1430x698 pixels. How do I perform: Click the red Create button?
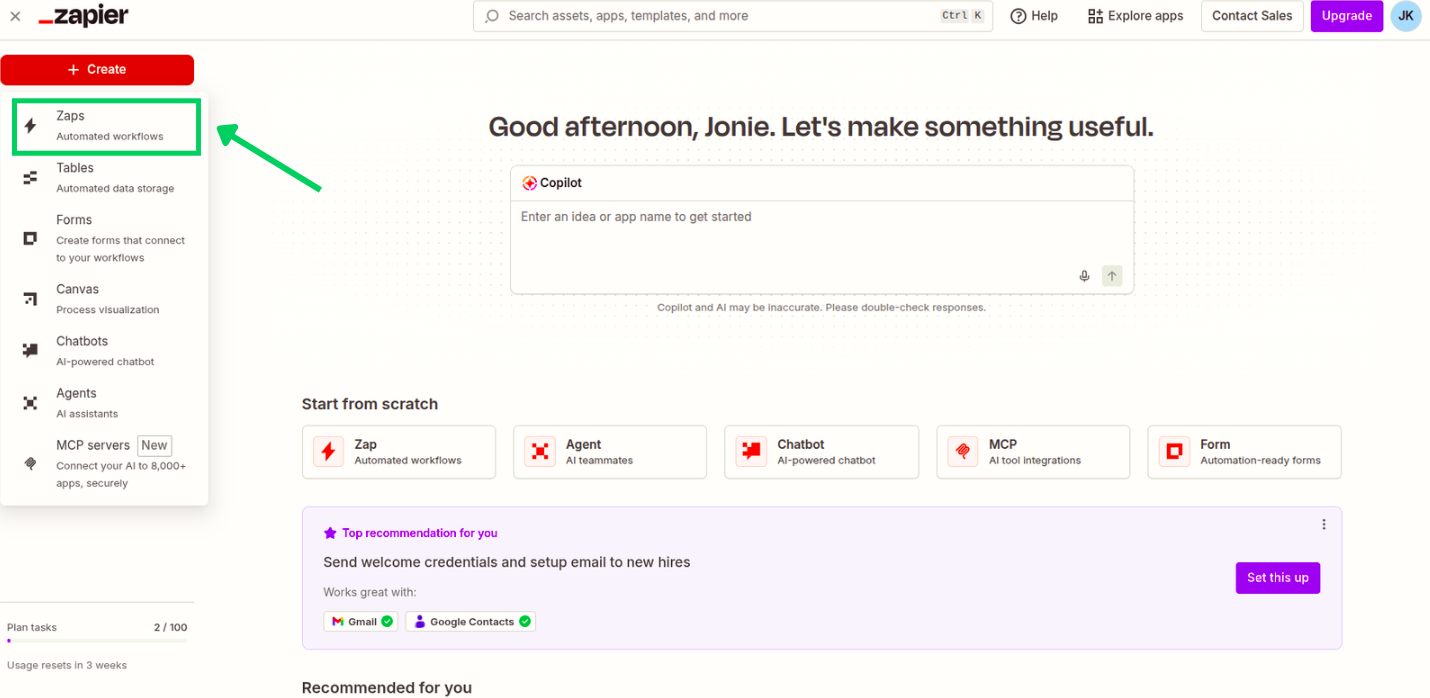(97, 69)
